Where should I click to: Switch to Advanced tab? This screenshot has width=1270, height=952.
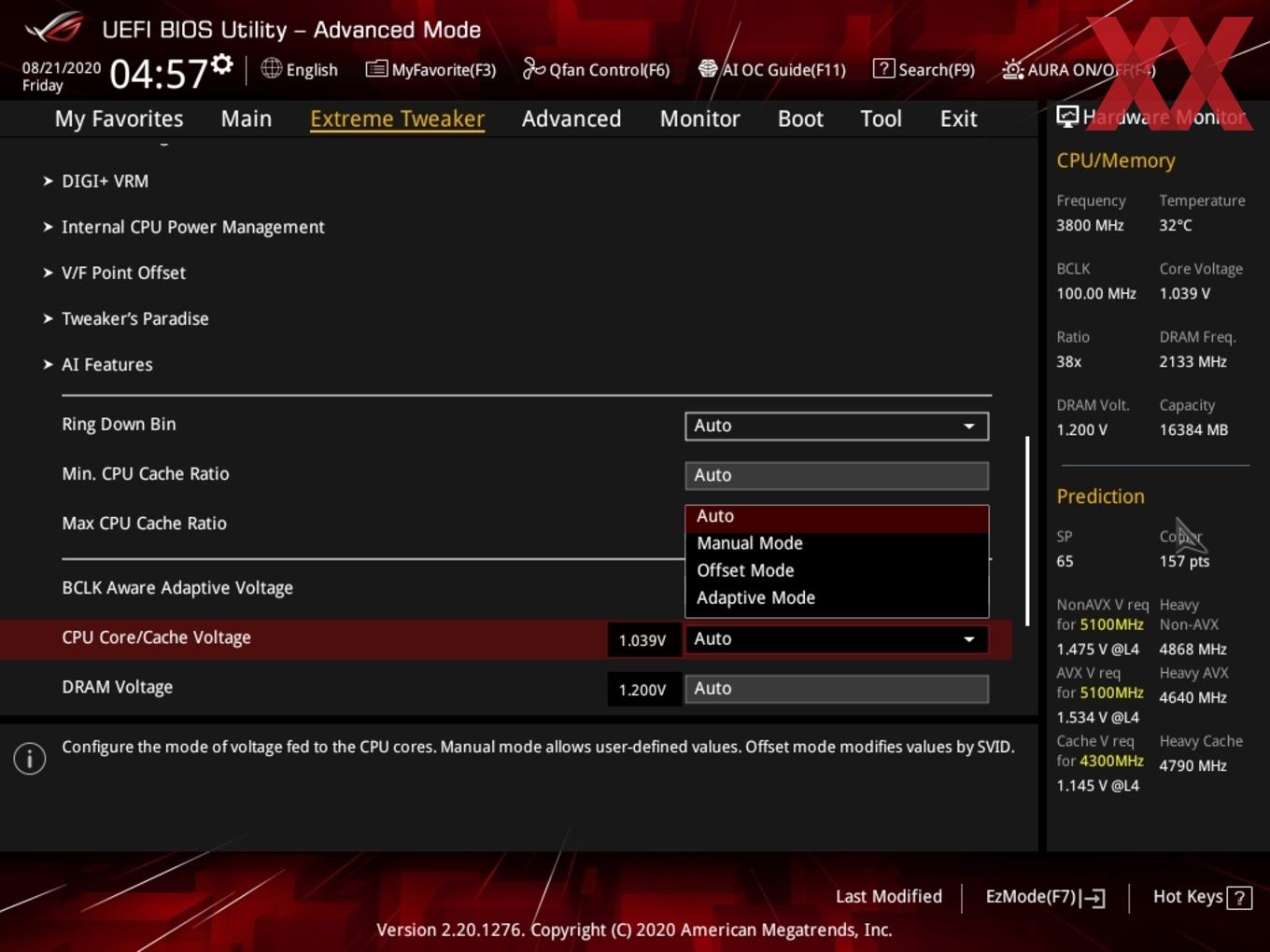click(571, 119)
